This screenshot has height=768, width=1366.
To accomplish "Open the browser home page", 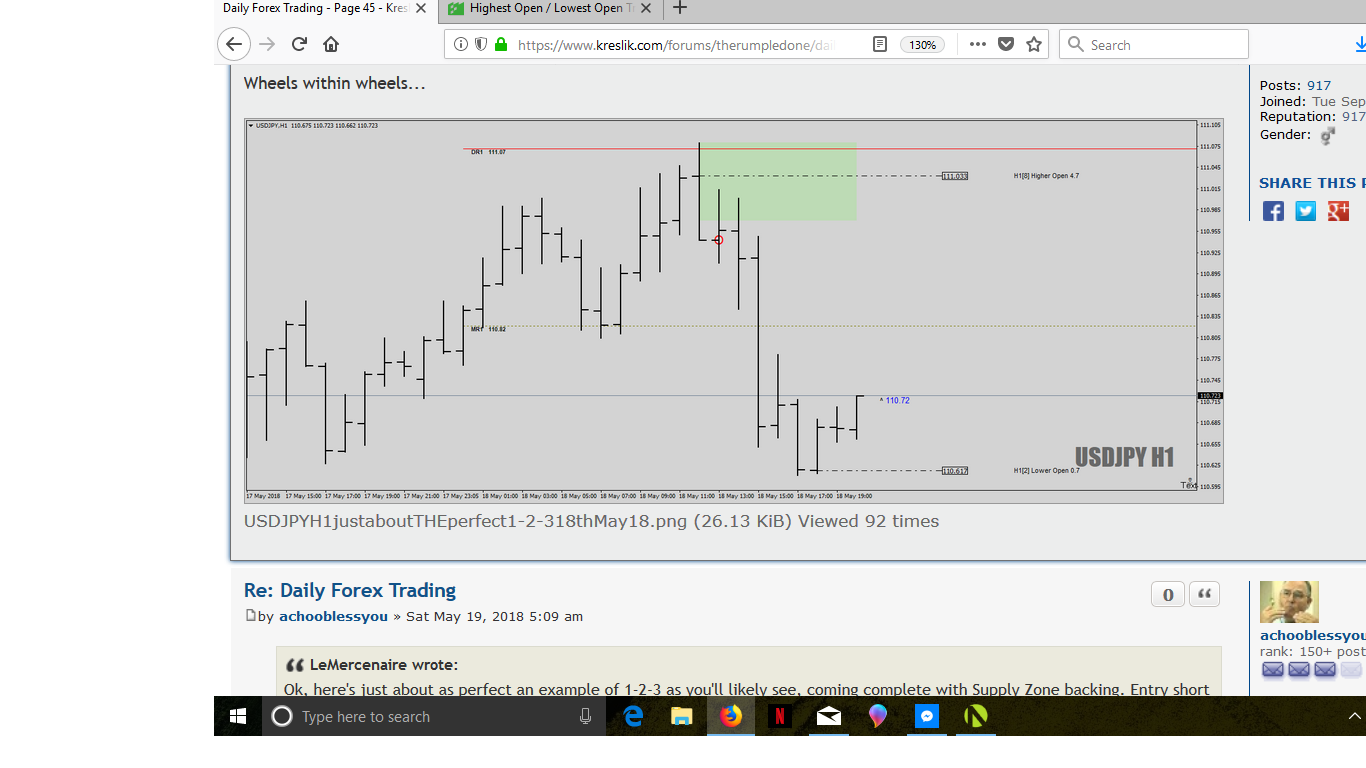I will 331,44.
